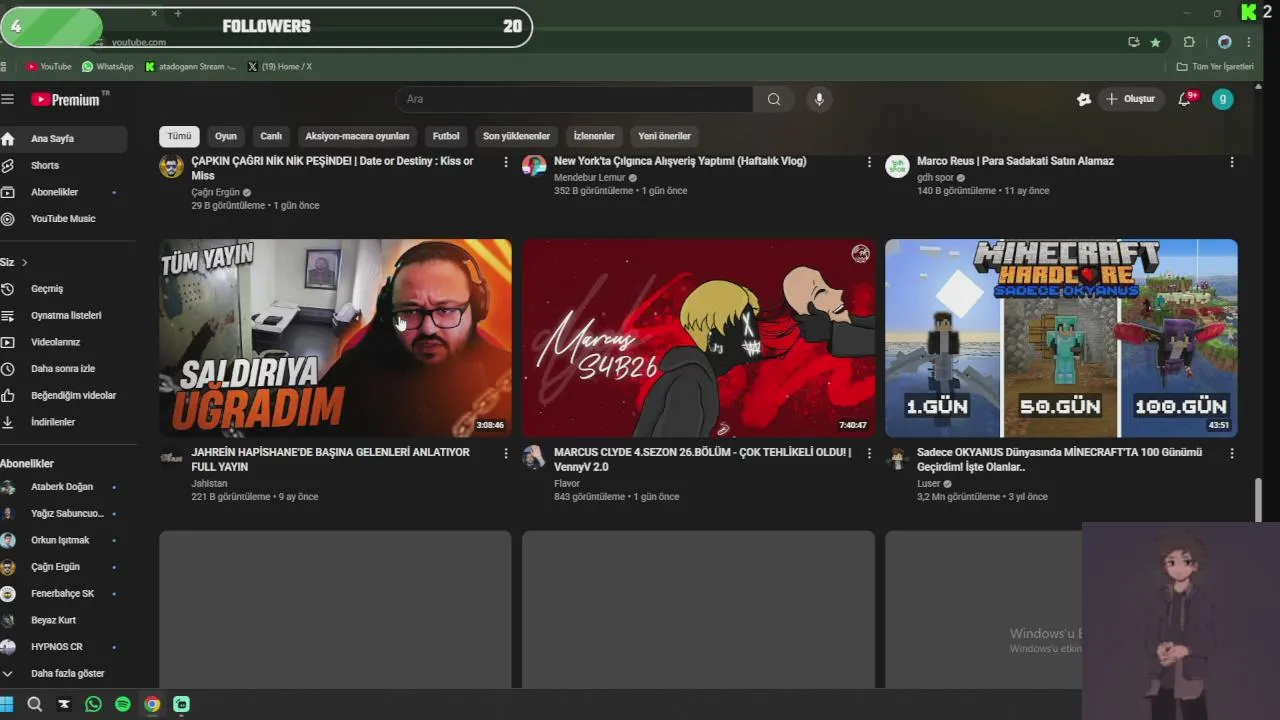Open more options for Sadece Okyanus video
This screenshot has height=720, width=1280.
click(1231, 453)
